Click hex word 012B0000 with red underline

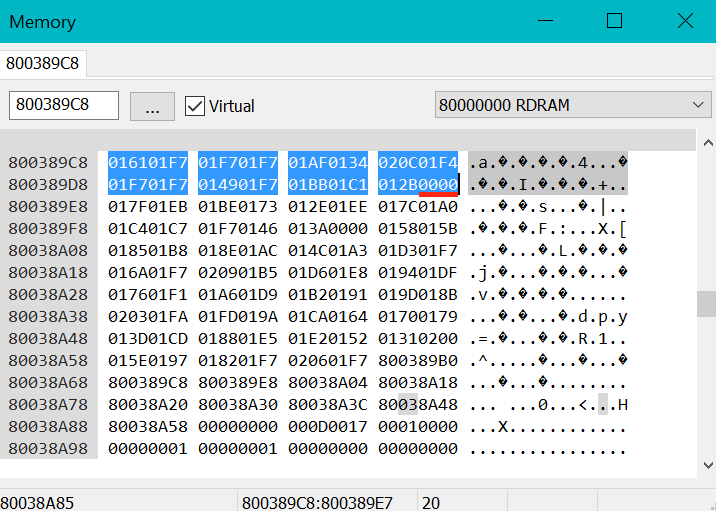[x=418, y=184]
